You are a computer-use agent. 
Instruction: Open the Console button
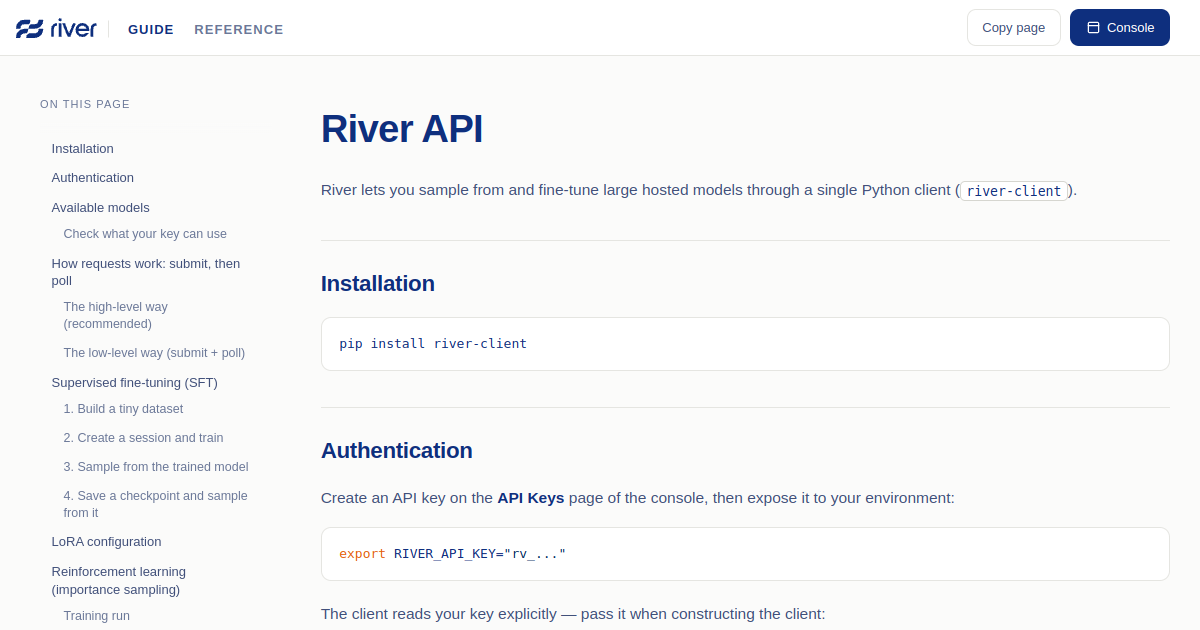point(1120,28)
